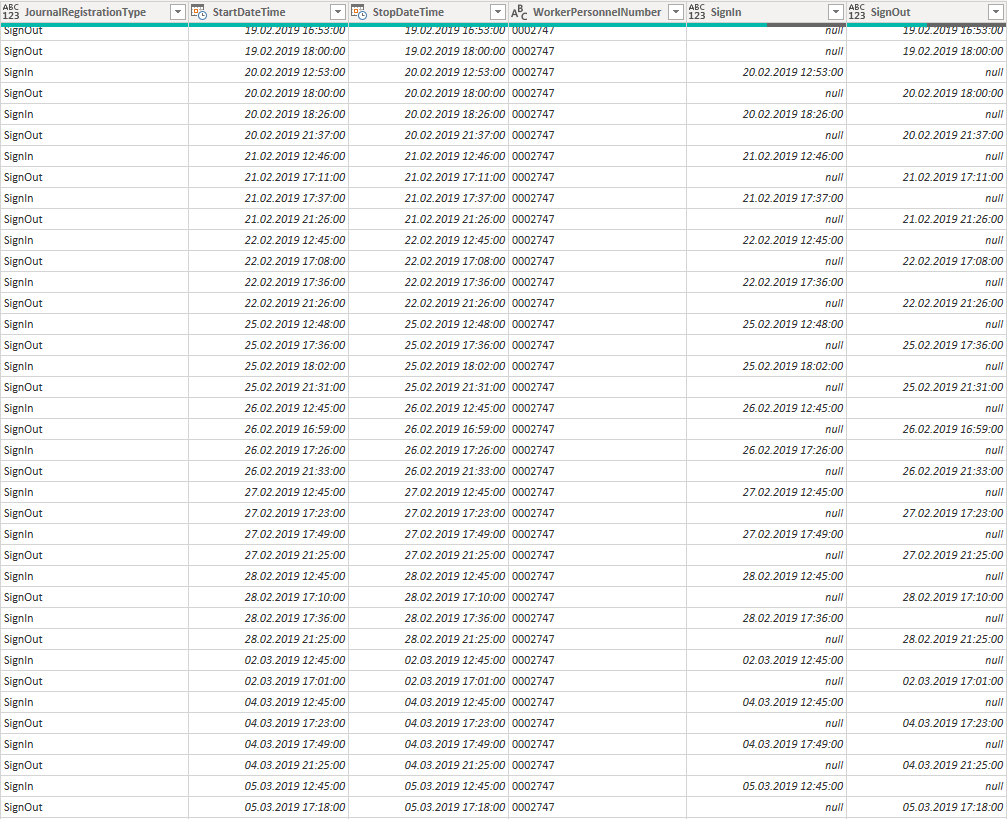This screenshot has width=1007, height=819.
Task: Click 04.03.2019 12:45:00 in StopDateTime column
Action: [x=455, y=702]
